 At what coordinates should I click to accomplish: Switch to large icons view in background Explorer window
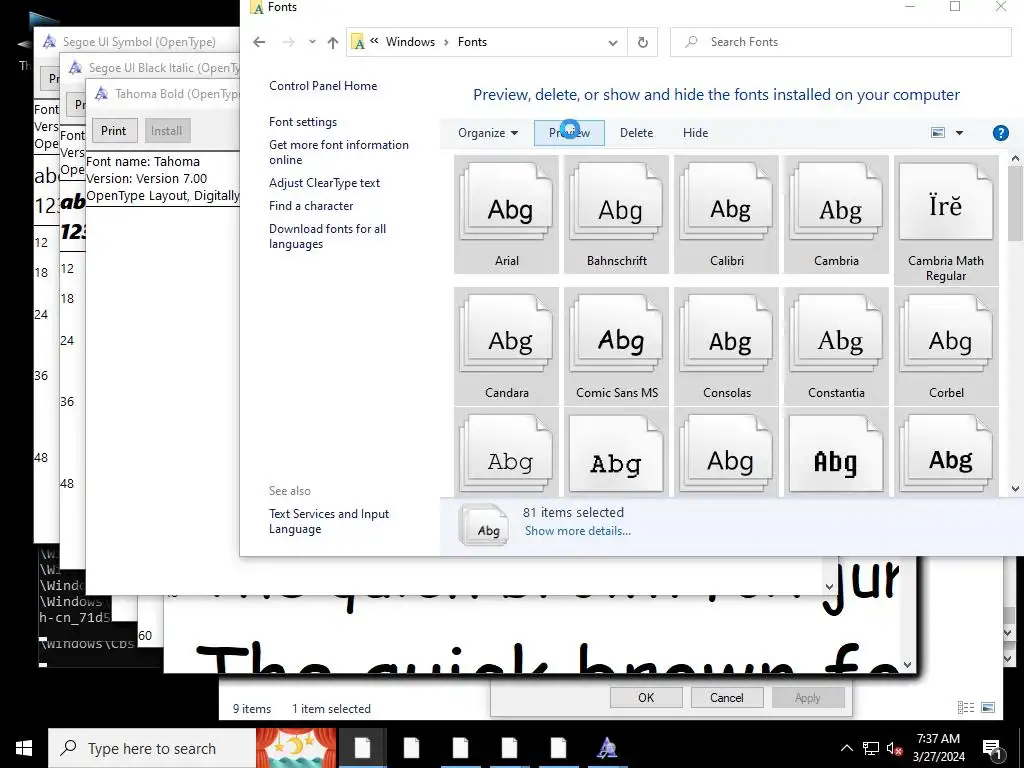point(988,707)
